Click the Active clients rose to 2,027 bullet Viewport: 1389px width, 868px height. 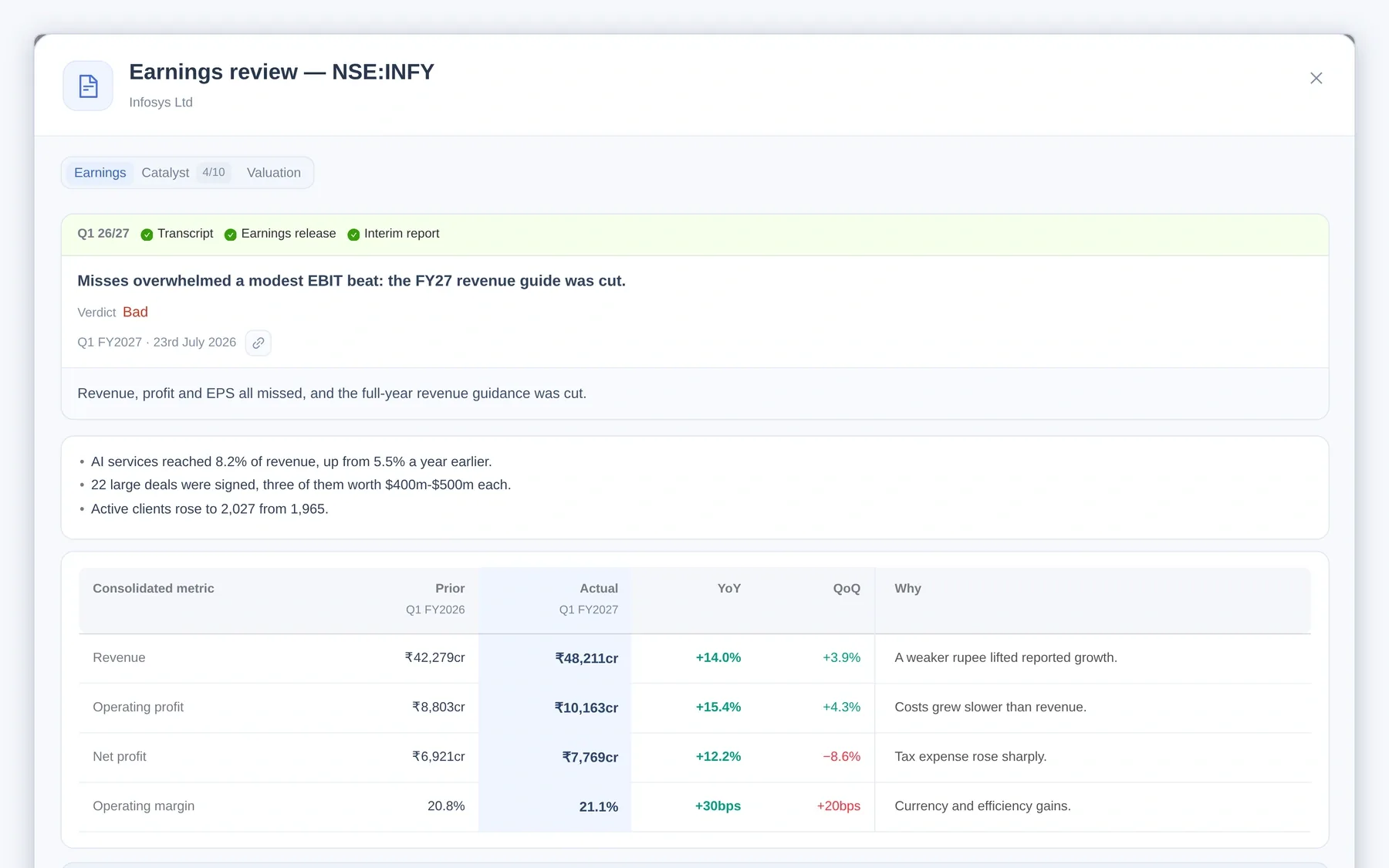[x=210, y=509]
